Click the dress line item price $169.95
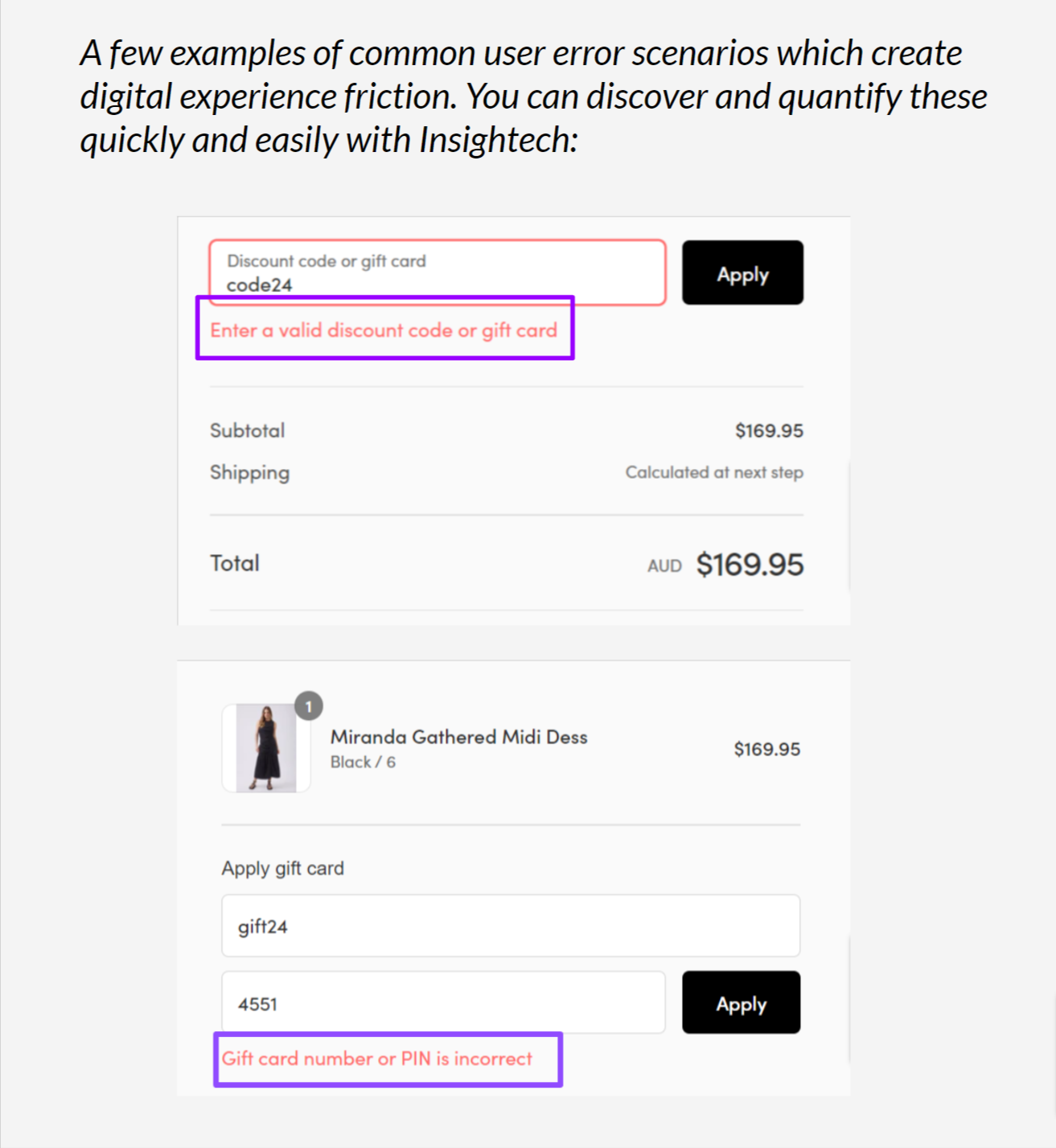Viewport: 1056px width, 1148px height. [x=766, y=749]
